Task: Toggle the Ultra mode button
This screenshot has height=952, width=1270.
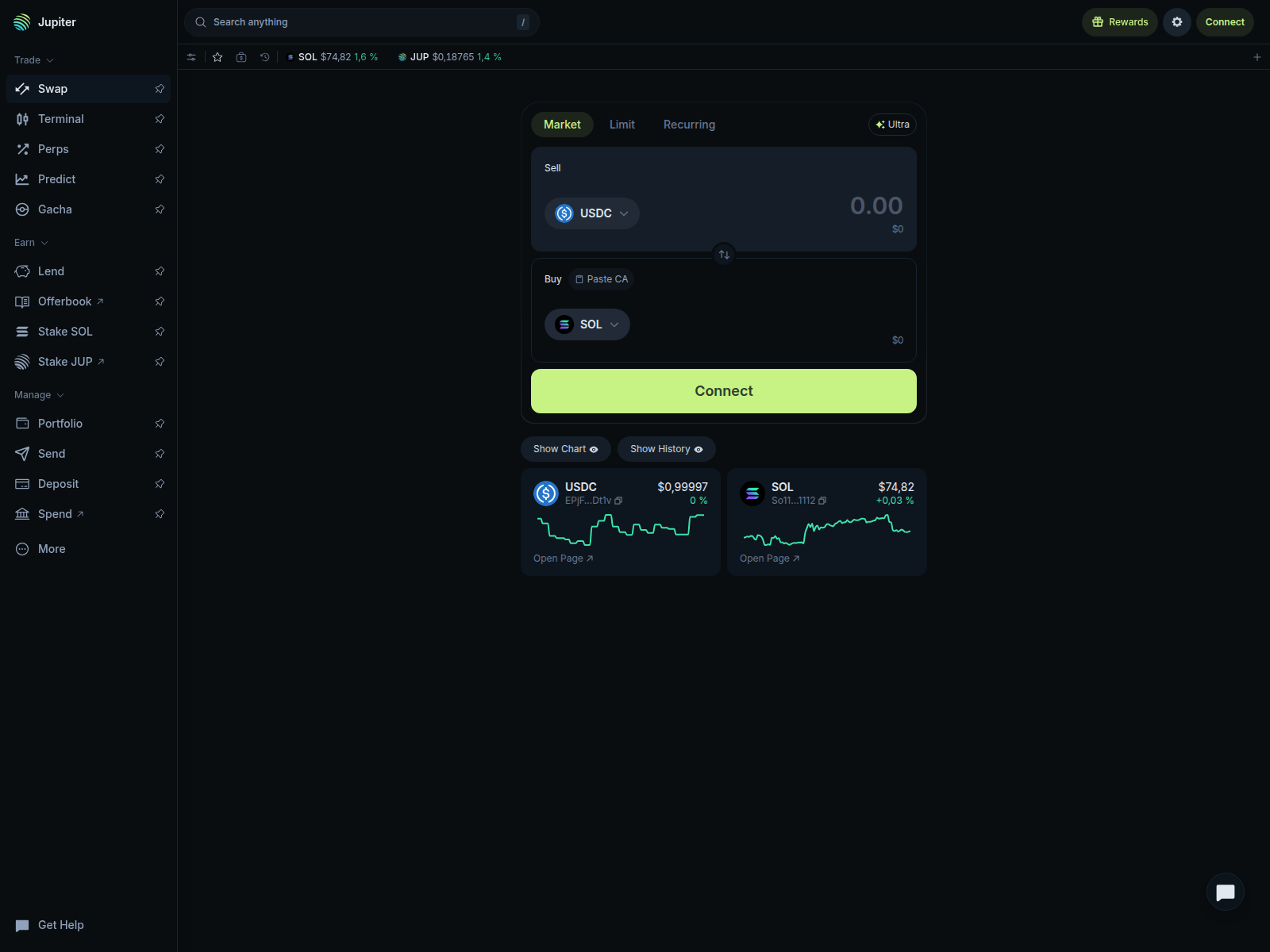Action: pos(893,125)
